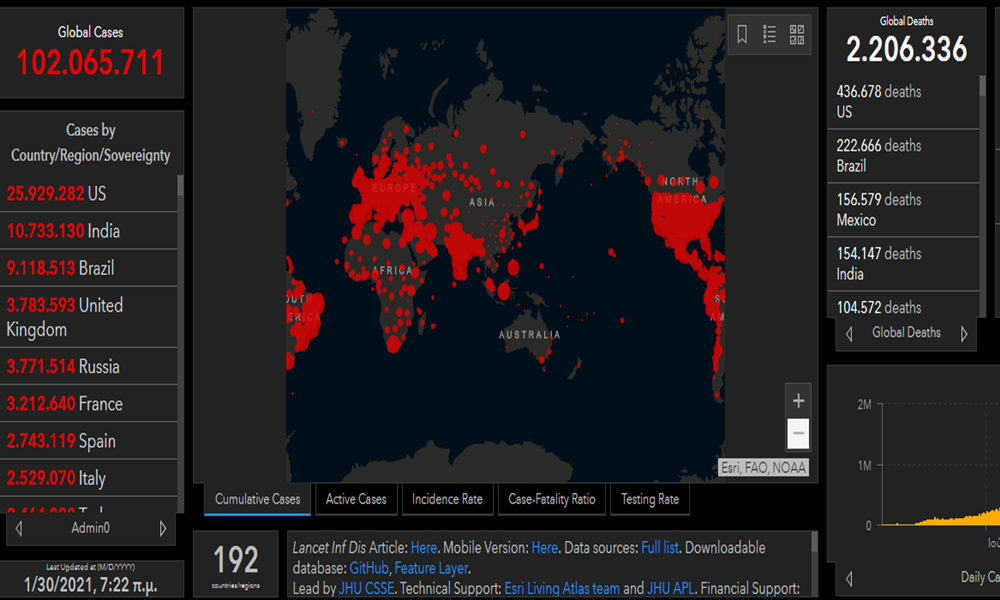Image resolution: width=1000 pixels, height=600 pixels.
Task: Open the map bookmarks icon
Action: 742,35
